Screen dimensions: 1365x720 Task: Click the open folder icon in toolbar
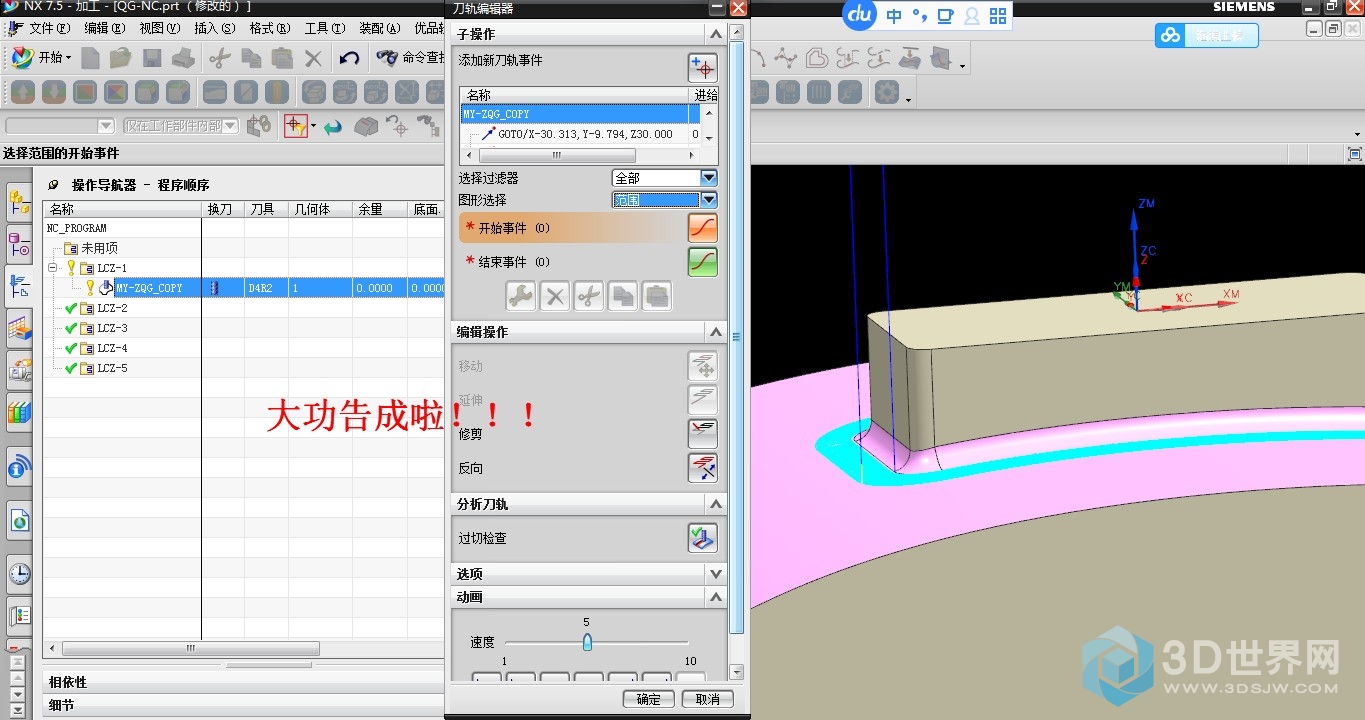coord(121,58)
